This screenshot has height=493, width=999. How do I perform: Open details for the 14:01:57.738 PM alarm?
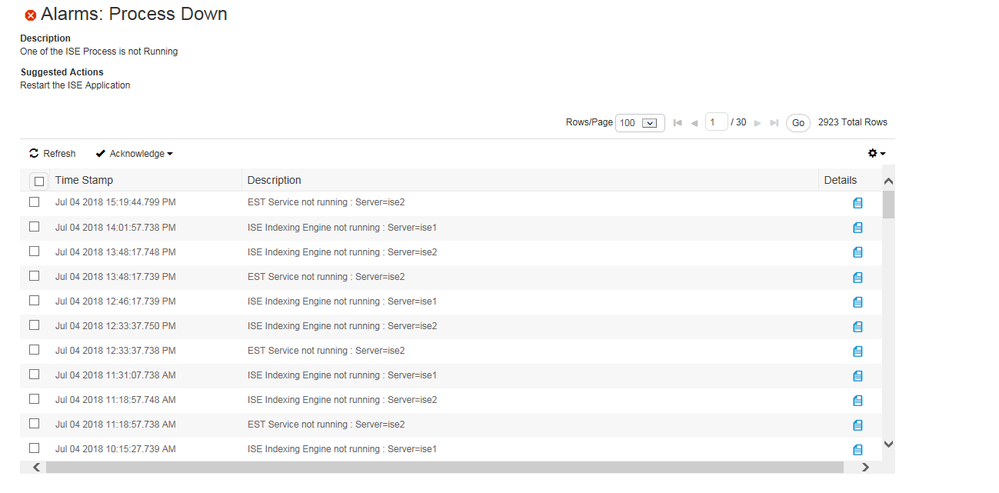(858, 227)
